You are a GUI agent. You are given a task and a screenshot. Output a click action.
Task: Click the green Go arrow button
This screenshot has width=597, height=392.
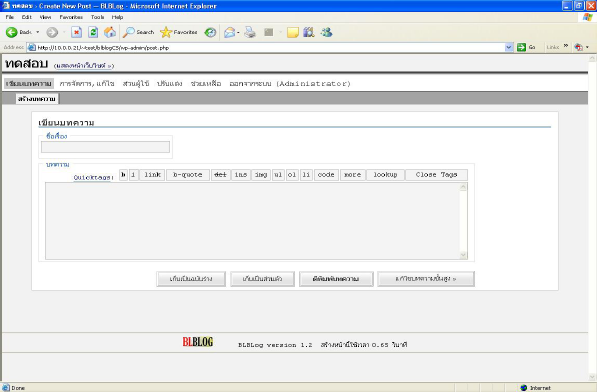point(521,47)
